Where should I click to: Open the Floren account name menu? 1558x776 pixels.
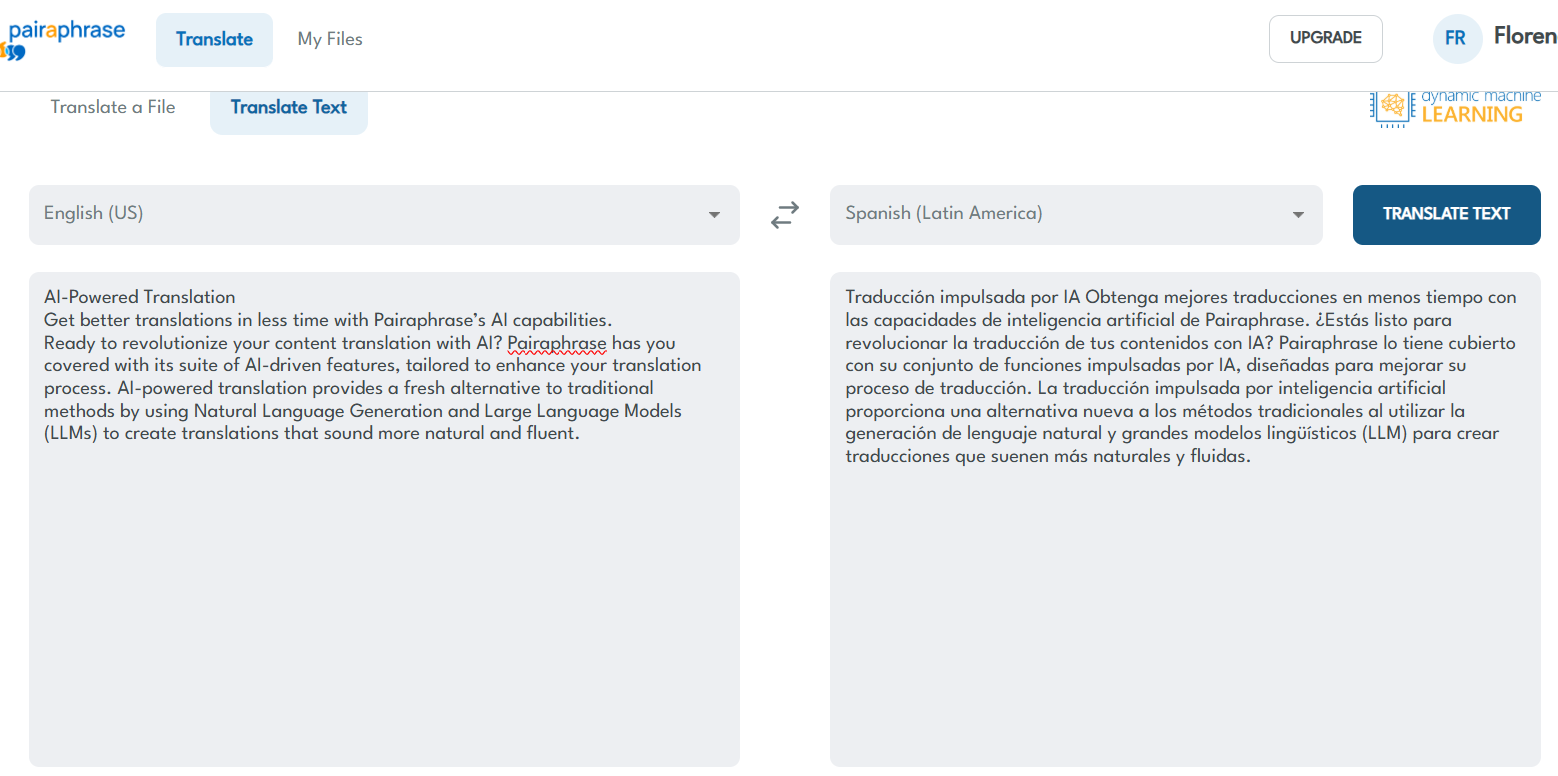(1525, 37)
